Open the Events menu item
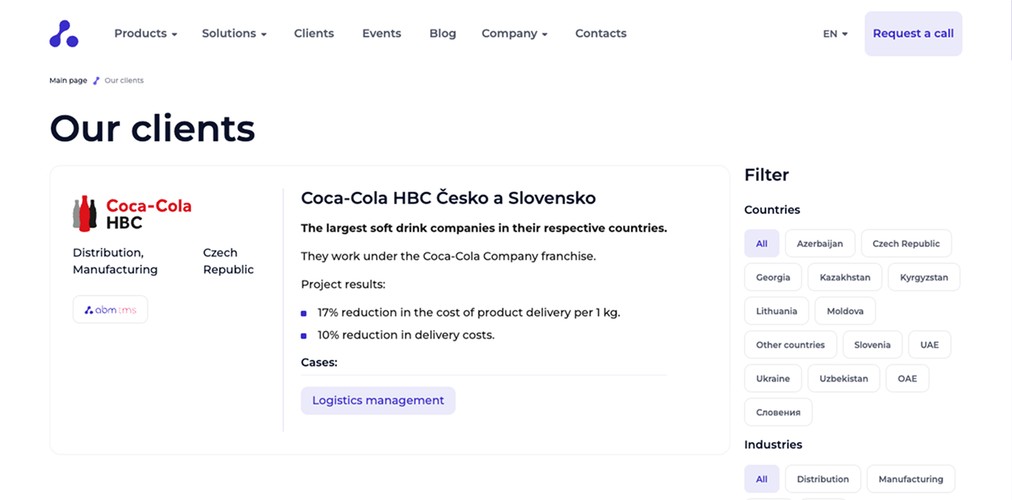 [x=381, y=34]
